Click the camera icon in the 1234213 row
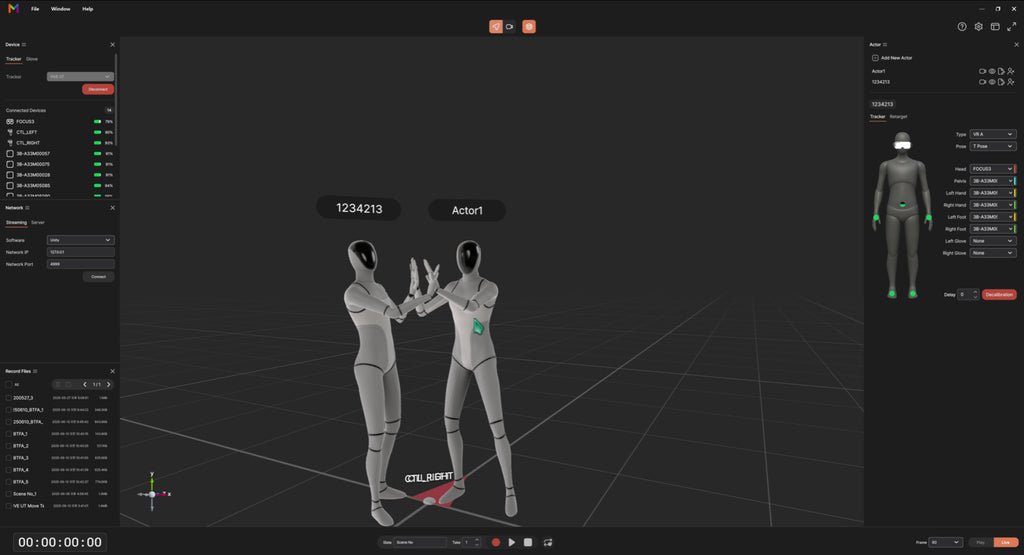The width and height of the screenshot is (1024, 555). coord(982,82)
